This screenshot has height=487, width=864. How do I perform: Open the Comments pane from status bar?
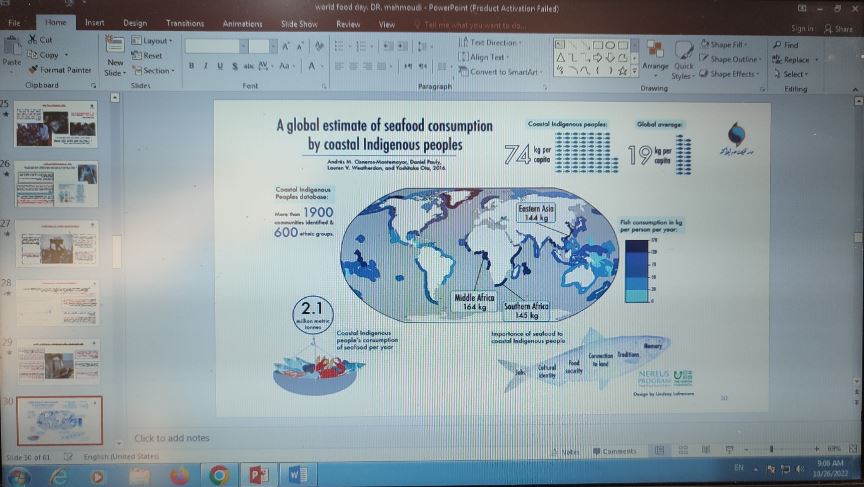pyautogui.click(x=614, y=452)
